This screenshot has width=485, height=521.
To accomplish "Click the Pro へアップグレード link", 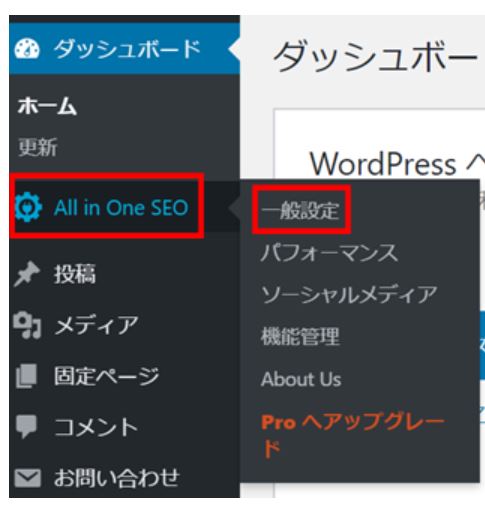I will coord(353,436).
